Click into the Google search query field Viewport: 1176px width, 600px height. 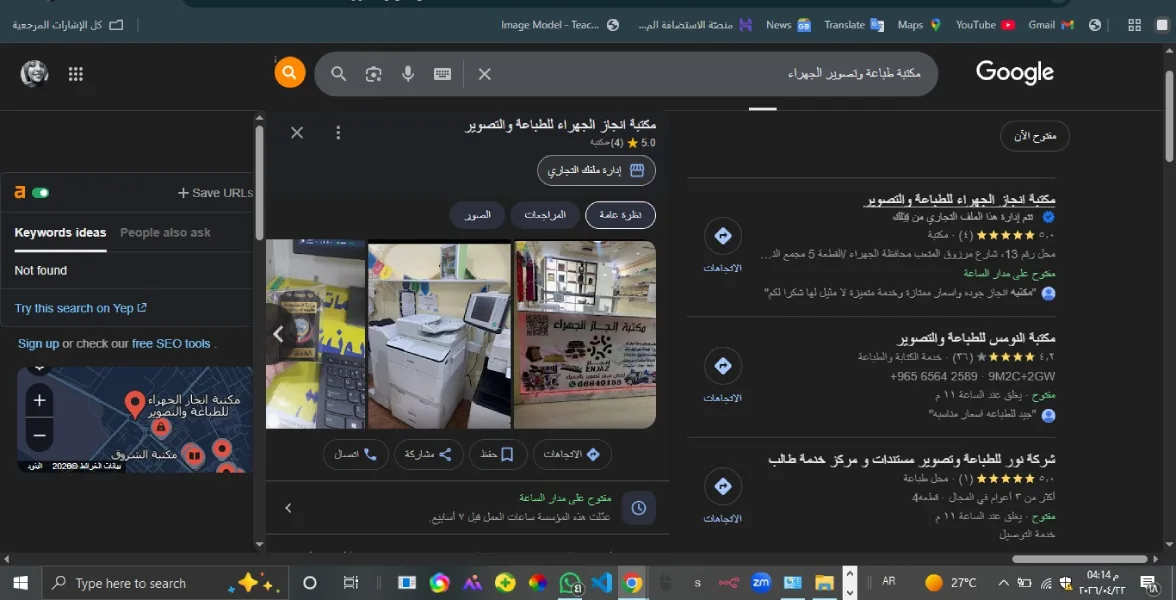(x=709, y=74)
